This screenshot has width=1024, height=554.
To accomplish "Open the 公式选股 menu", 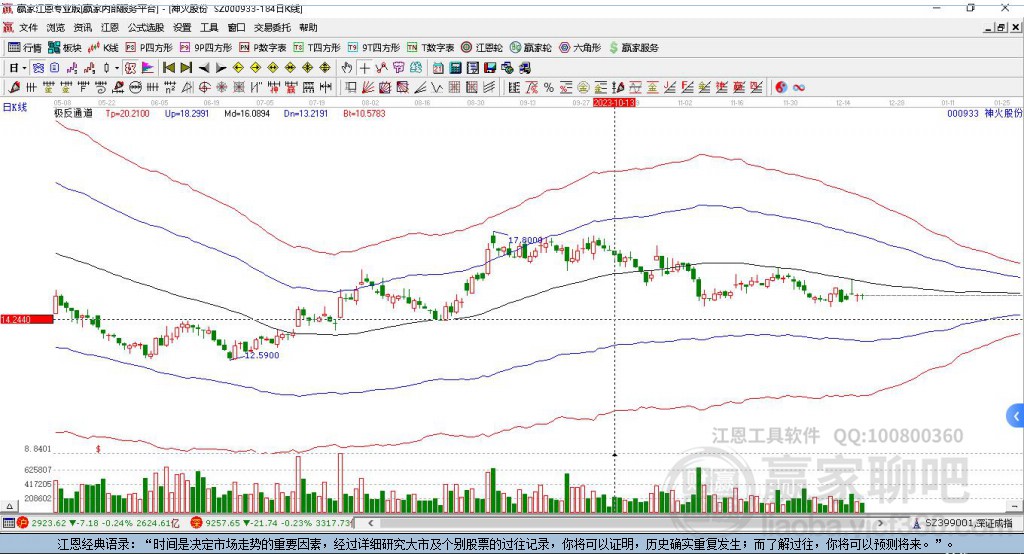I will (146, 27).
